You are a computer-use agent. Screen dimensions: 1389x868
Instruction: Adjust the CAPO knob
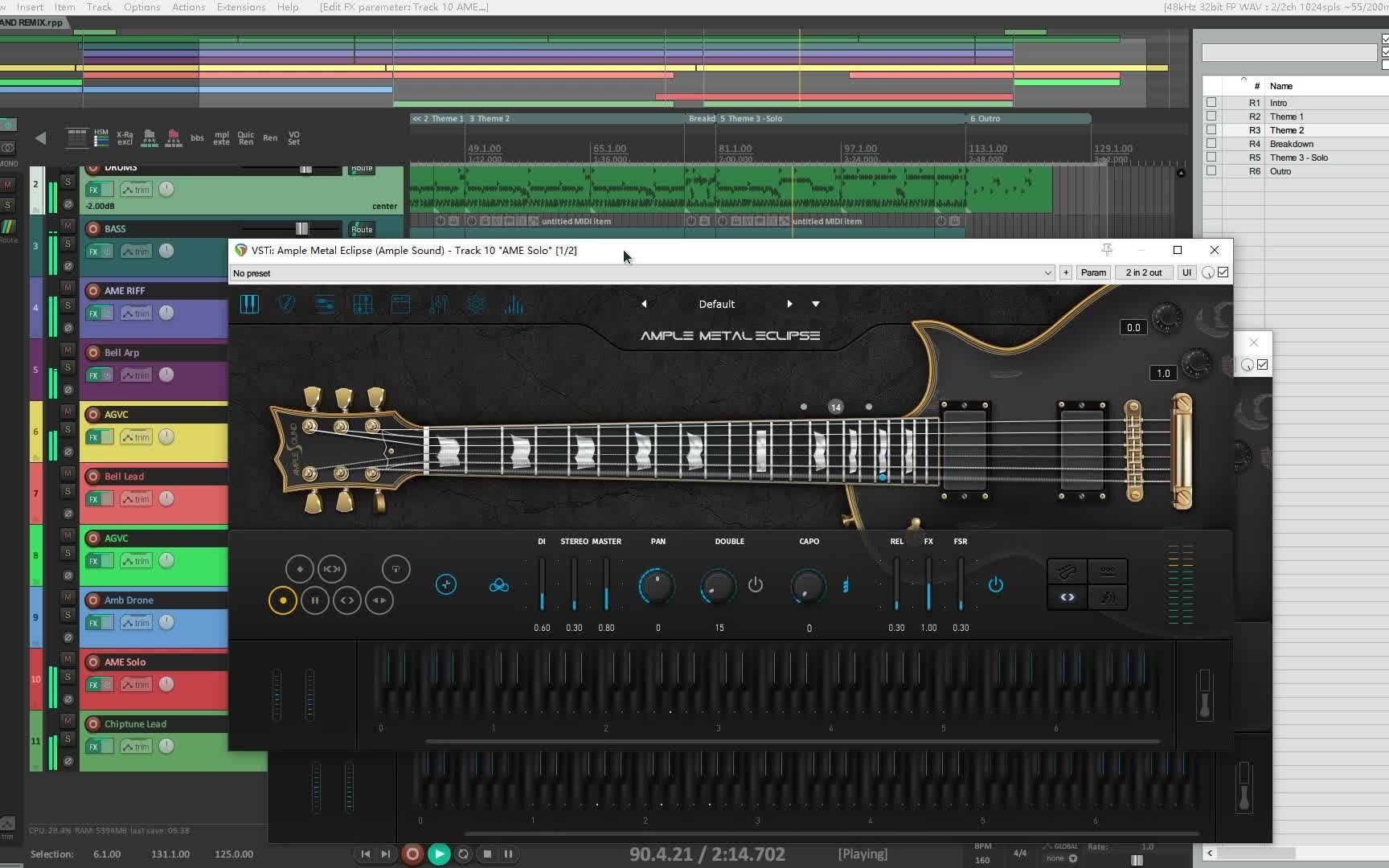[x=809, y=586]
